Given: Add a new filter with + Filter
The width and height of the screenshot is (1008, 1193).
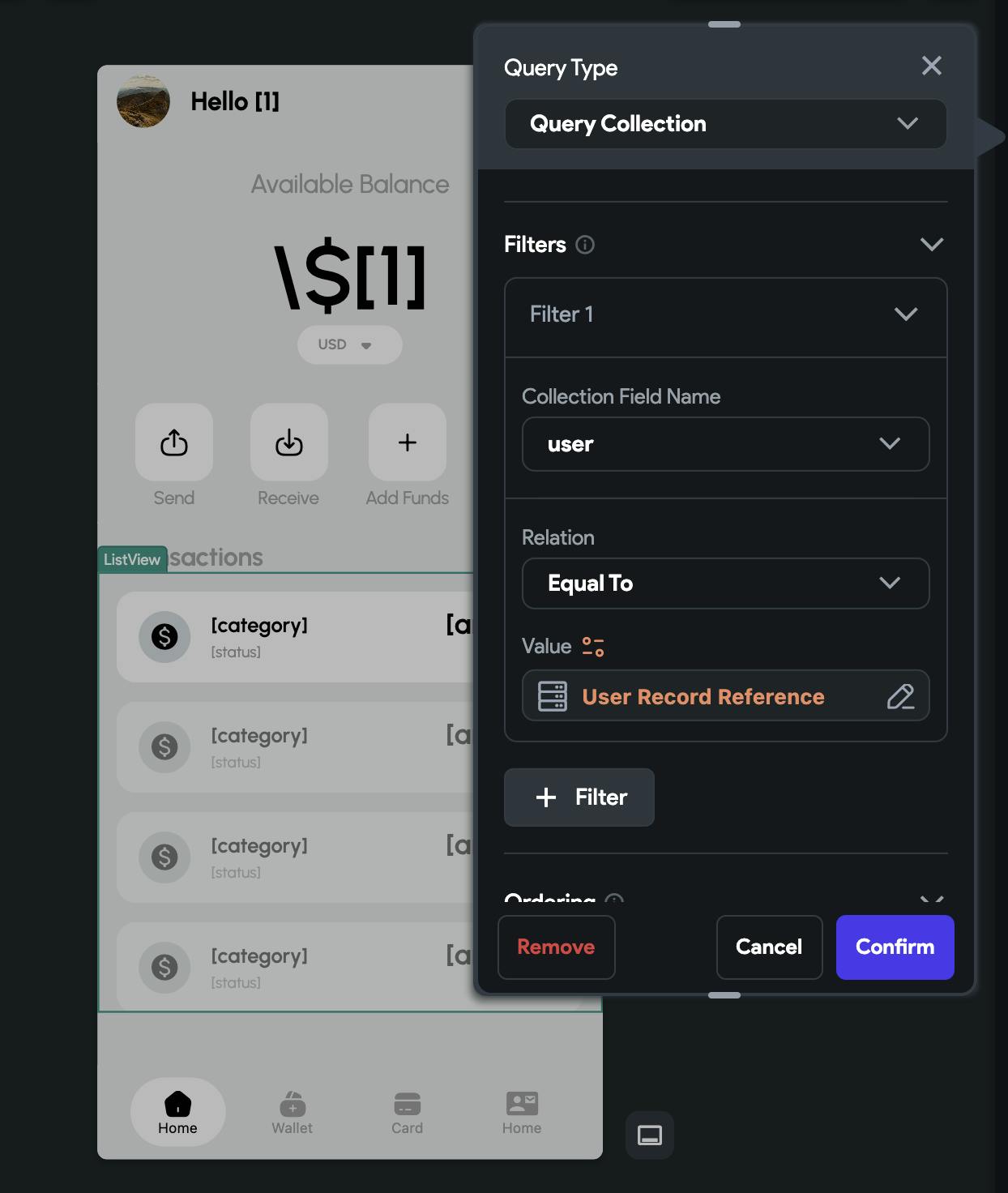Looking at the screenshot, I should [579, 797].
